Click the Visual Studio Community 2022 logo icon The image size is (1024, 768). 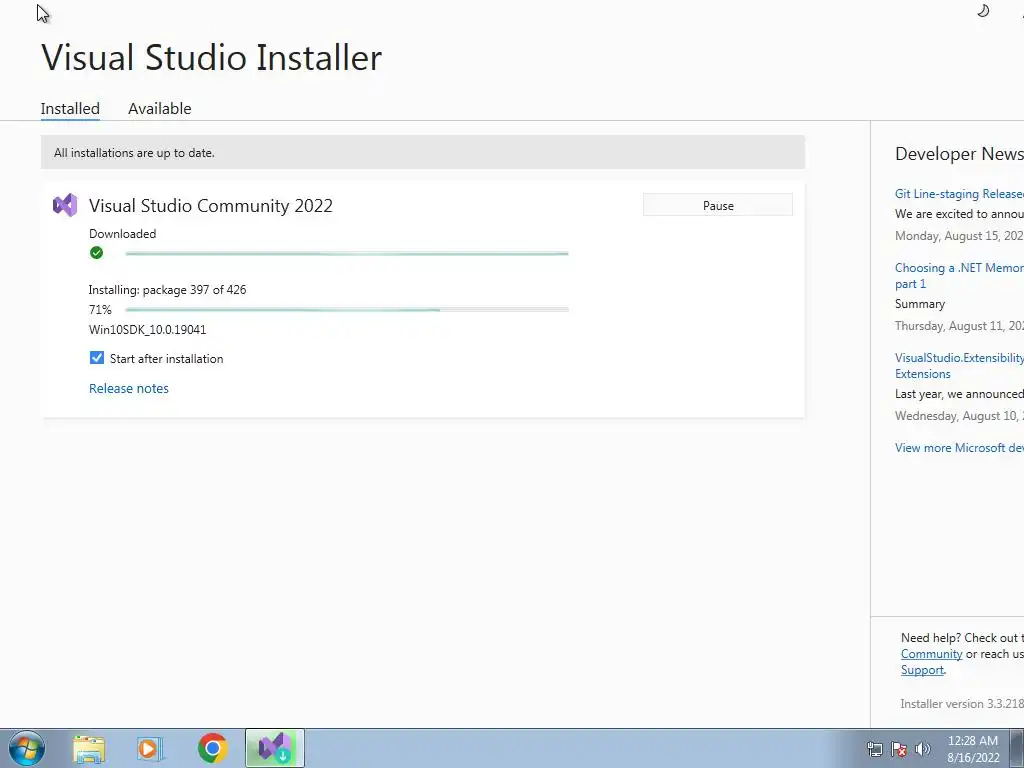[65, 206]
